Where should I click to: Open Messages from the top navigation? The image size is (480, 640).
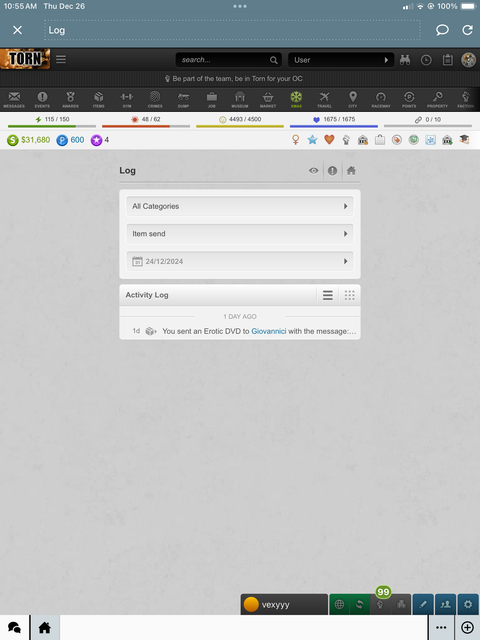[x=14, y=99]
